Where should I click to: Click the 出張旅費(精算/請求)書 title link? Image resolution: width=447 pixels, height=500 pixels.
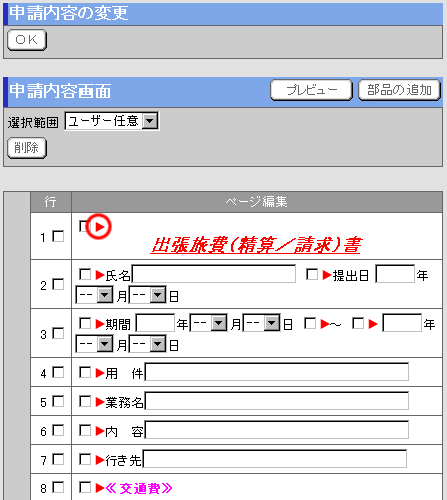pos(256,245)
